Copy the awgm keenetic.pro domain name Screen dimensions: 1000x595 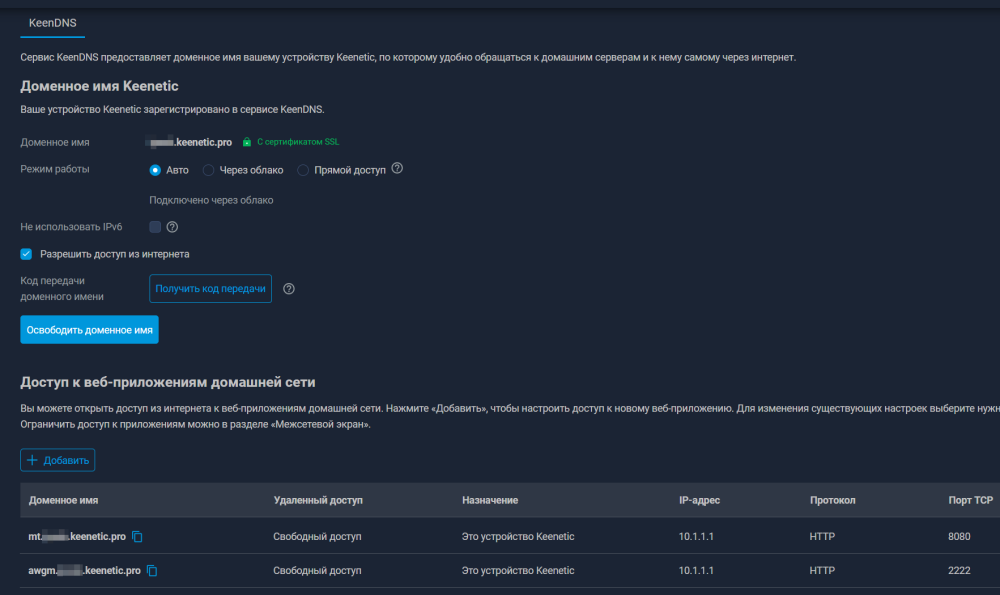point(153,571)
